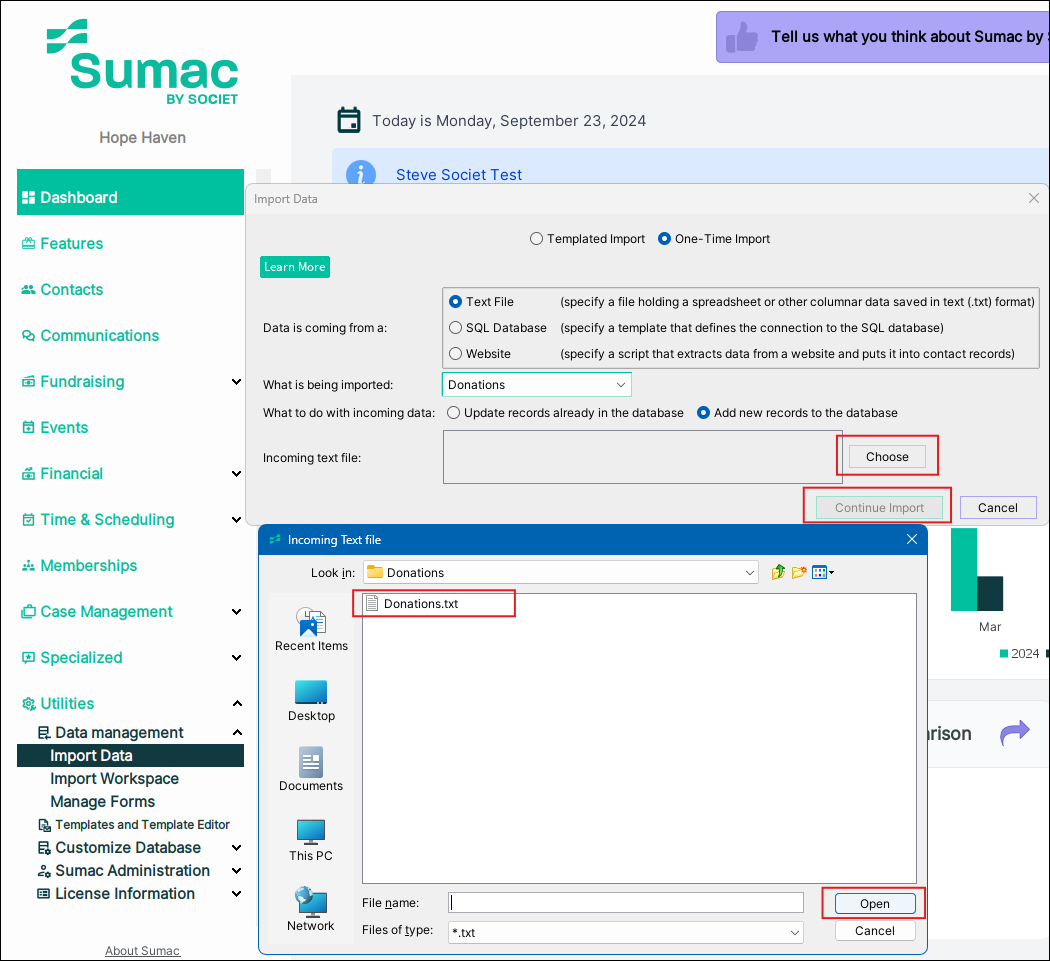Open the Memberships menu item
Image resolution: width=1050 pixels, height=961 pixels.
(79, 566)
